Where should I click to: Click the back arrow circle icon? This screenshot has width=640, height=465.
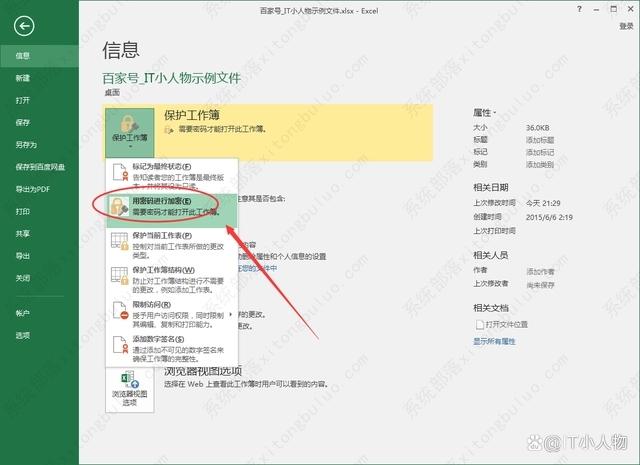(25, 26)
